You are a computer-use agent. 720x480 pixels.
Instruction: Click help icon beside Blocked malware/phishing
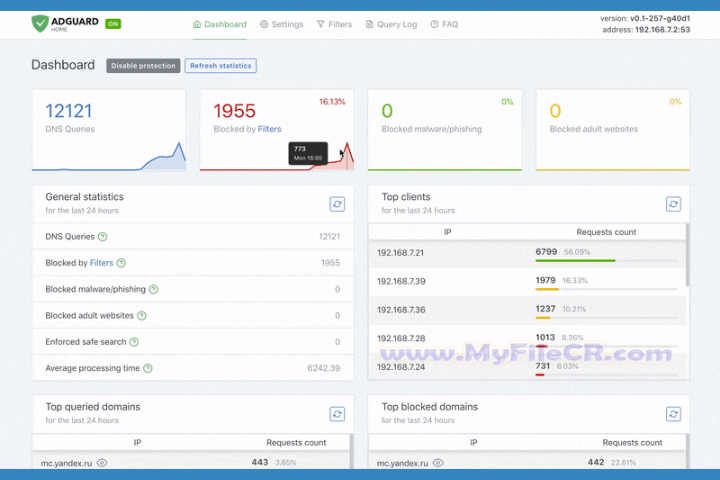(154, 289)
